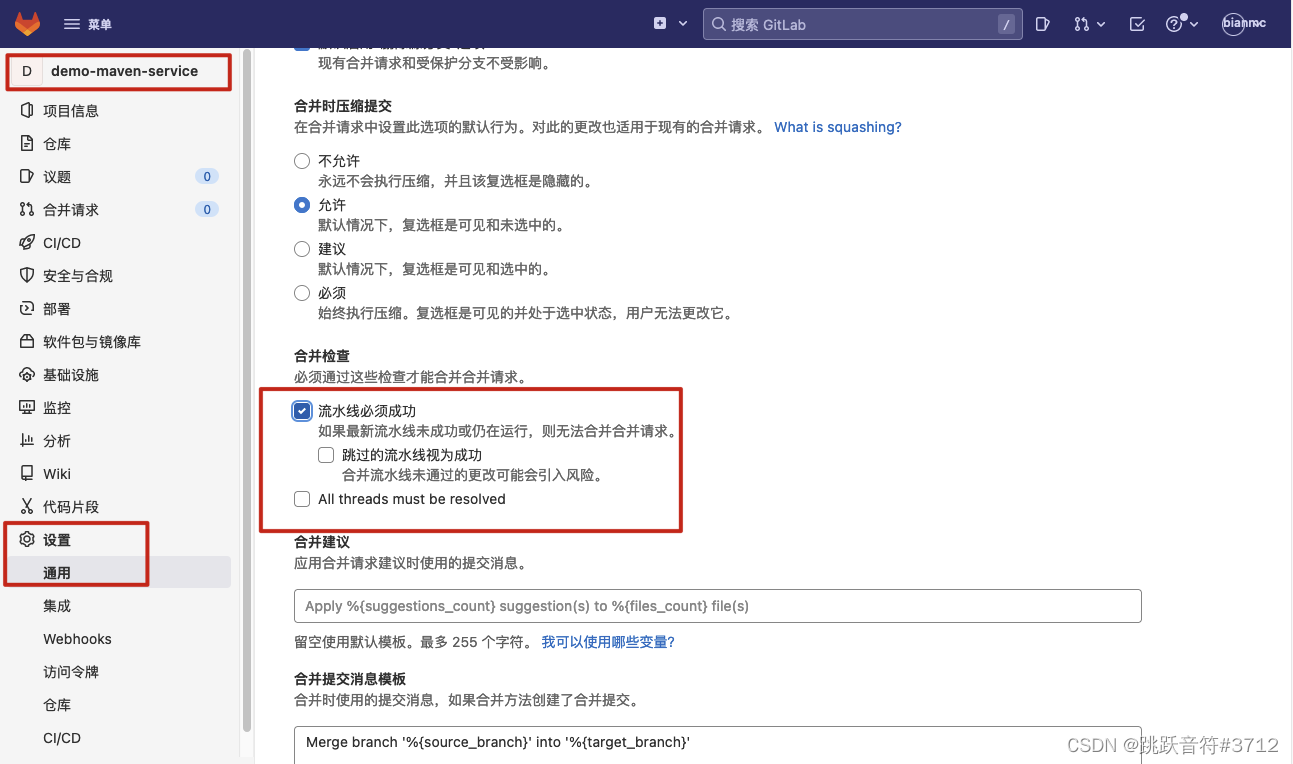Screen dimensions: 1293x764
Task: Select the 建议 squash radio option
Action: (x=302, y=249)
